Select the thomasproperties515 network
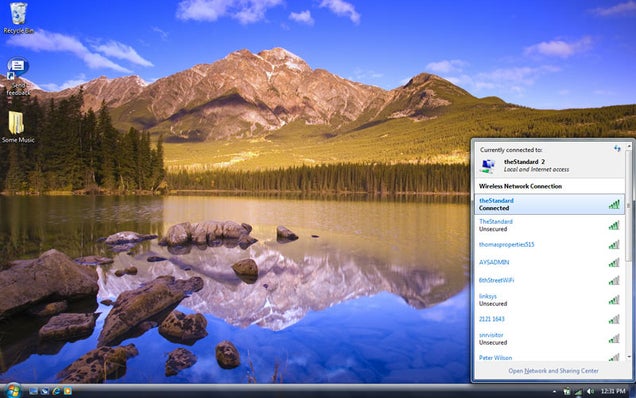 click(x=550, y=245)
